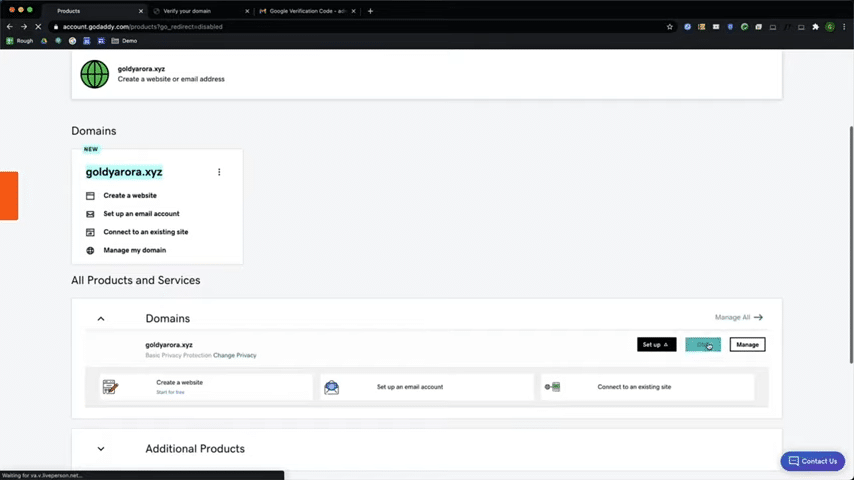This screenshot has width=854, height=480.
Task: Click Start for free link
Action: point(170,392)
